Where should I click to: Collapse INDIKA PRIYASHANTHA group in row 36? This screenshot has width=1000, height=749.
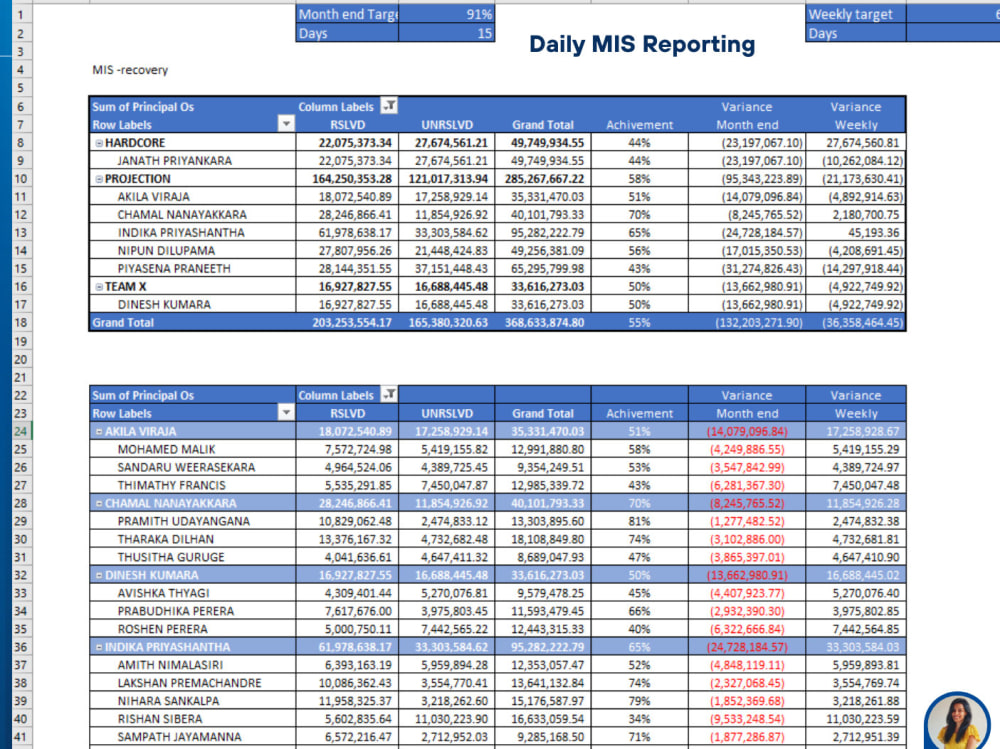(x=99, y=647)
